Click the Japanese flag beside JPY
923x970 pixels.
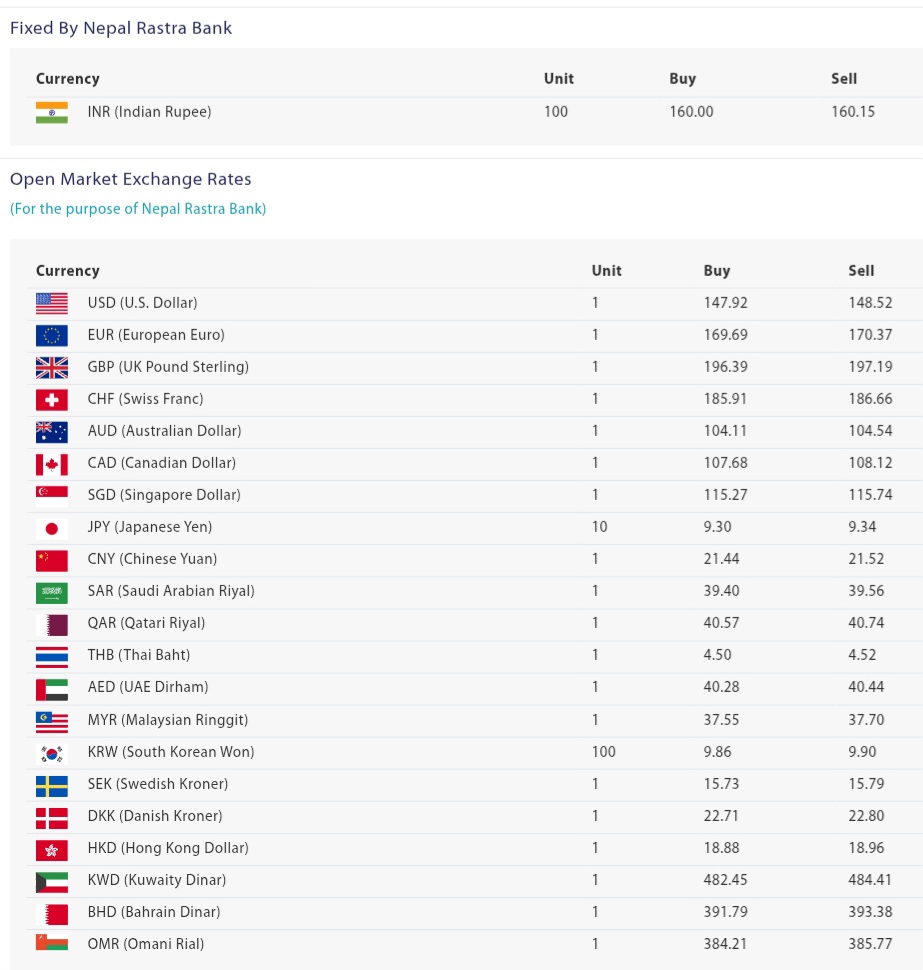pyautogui.click(x=52, y=527)
